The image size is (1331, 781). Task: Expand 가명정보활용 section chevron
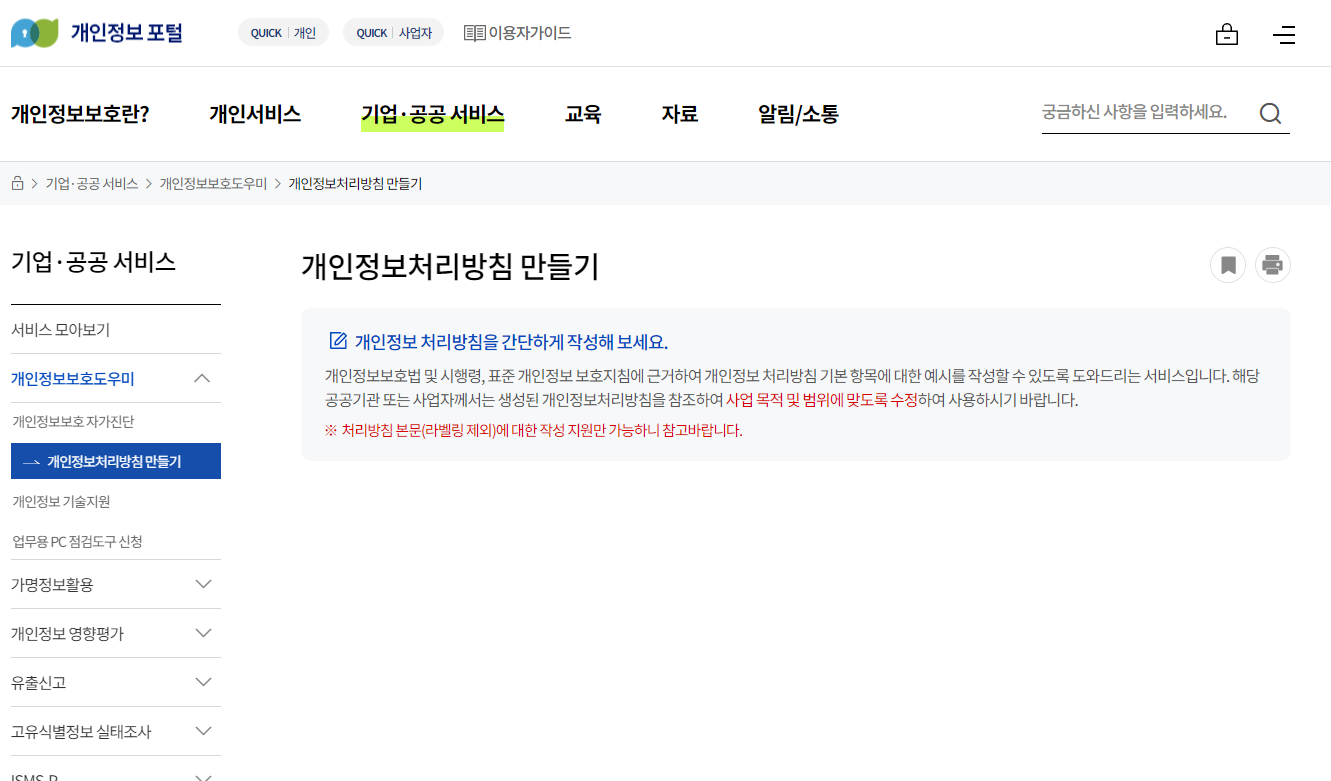pos(203,584)
